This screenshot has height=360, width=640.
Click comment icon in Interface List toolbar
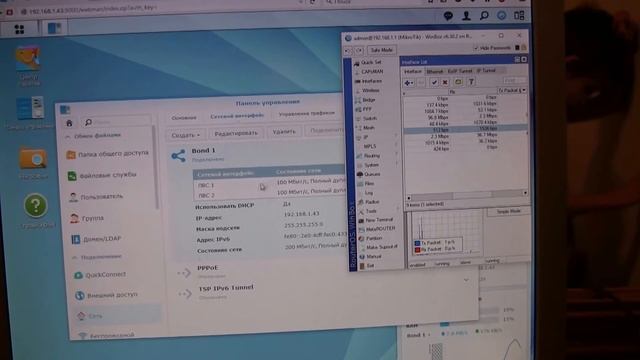pyautogui.click(x=458, y=82)
